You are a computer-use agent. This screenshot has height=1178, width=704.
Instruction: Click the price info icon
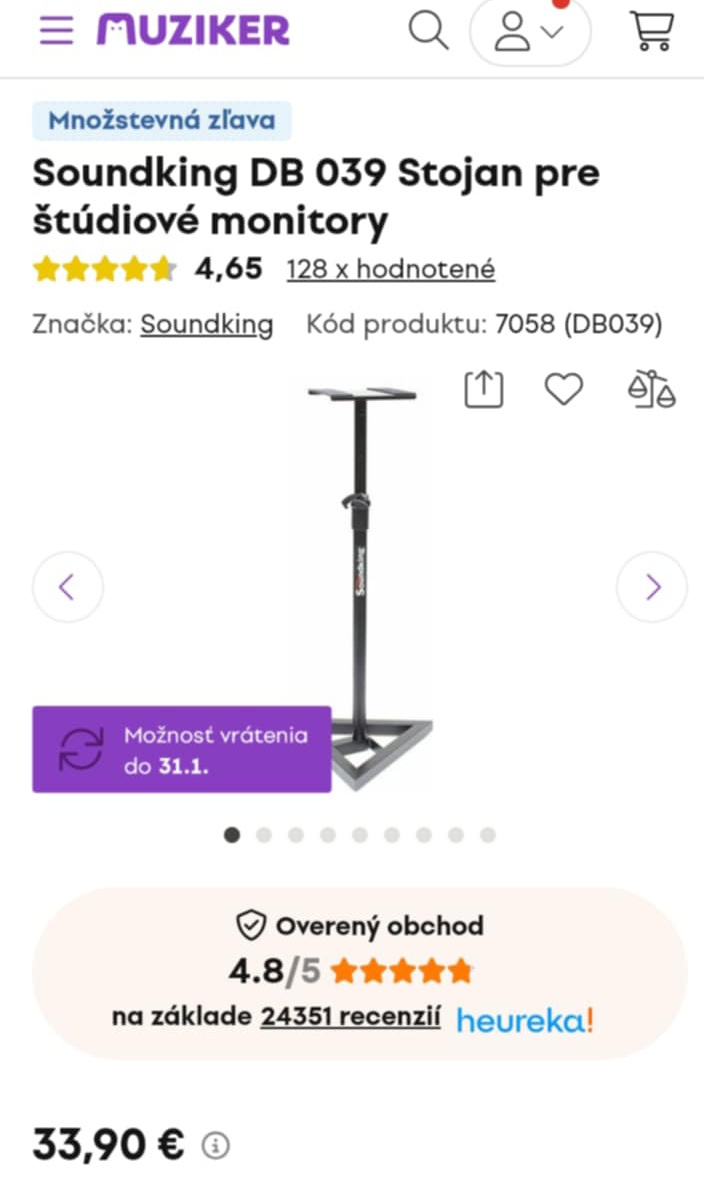point(214,1144)
